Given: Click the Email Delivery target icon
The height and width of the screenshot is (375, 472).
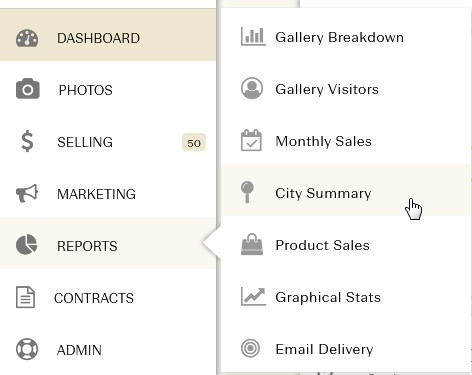Looking at the screenshot, I should click(250, 348).
